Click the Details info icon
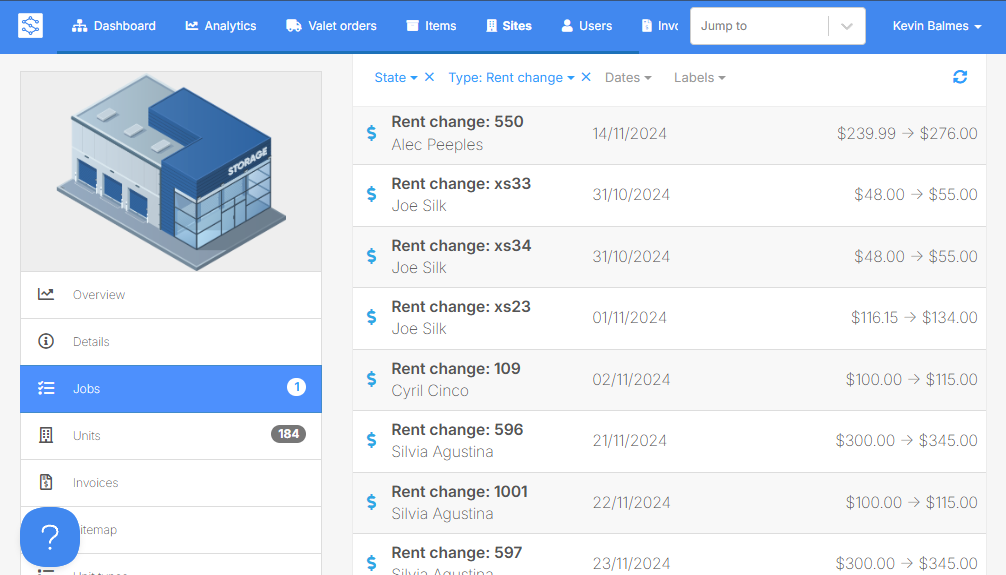The width and height of the screenshot is (1006, 575). (46, 341)
